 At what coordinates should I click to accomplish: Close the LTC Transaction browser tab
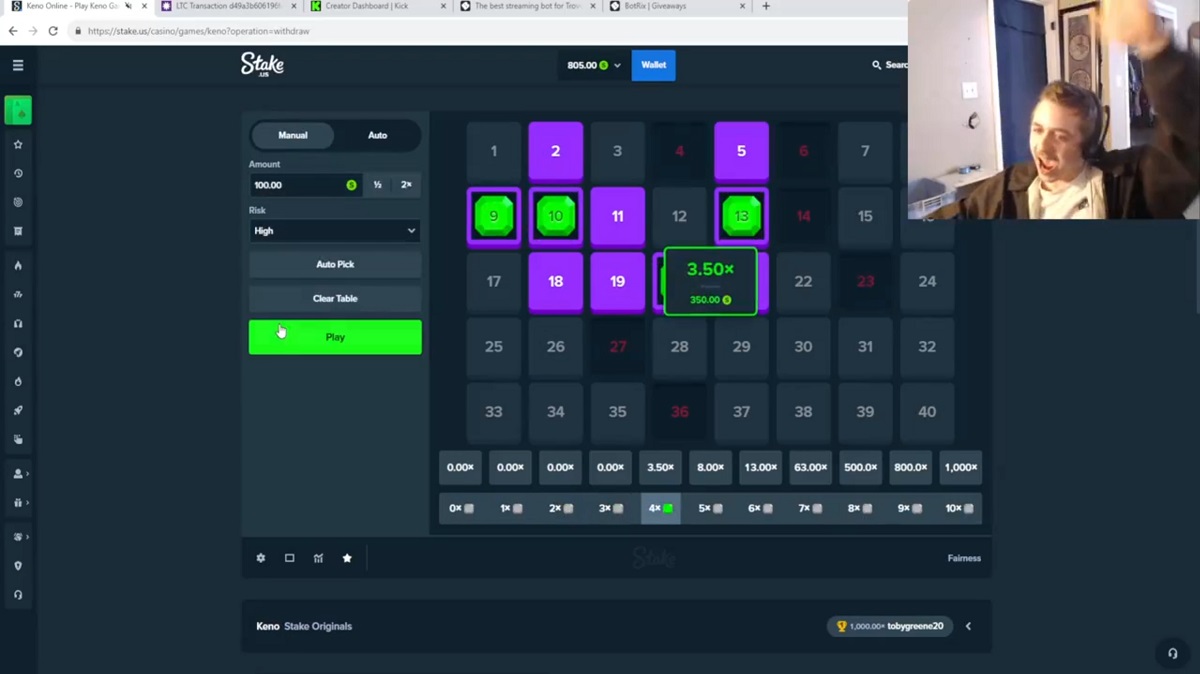coord(293,6)
